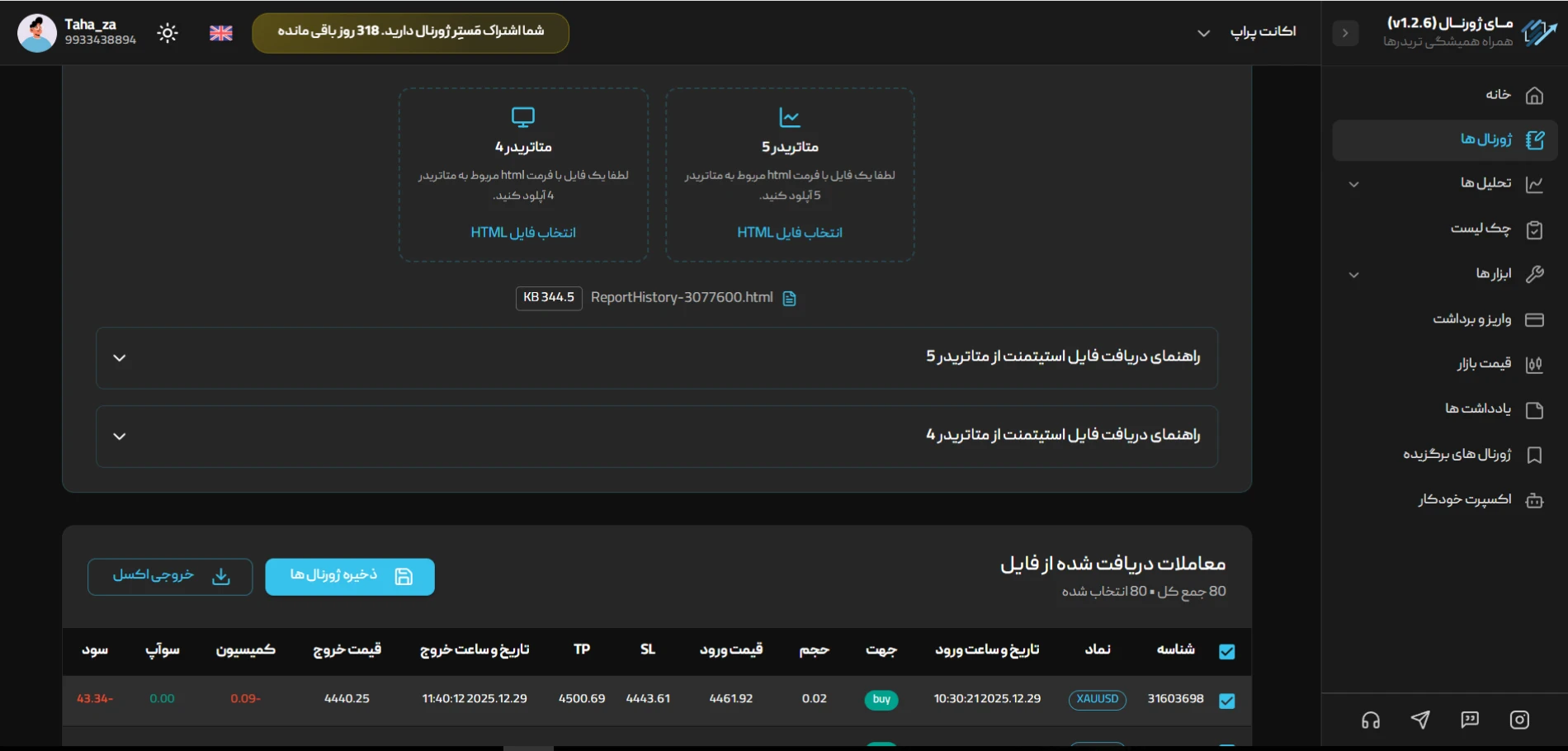1568x751 pixels.
Task: Open Auto Expert (اکسپرت خودکار) item
Action: click(1445, 500)
